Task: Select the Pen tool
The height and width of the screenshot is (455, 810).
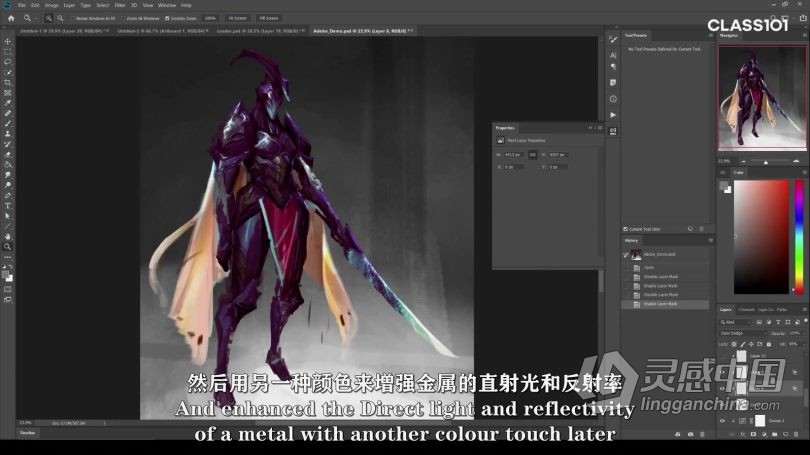Action: click(7, 196)
